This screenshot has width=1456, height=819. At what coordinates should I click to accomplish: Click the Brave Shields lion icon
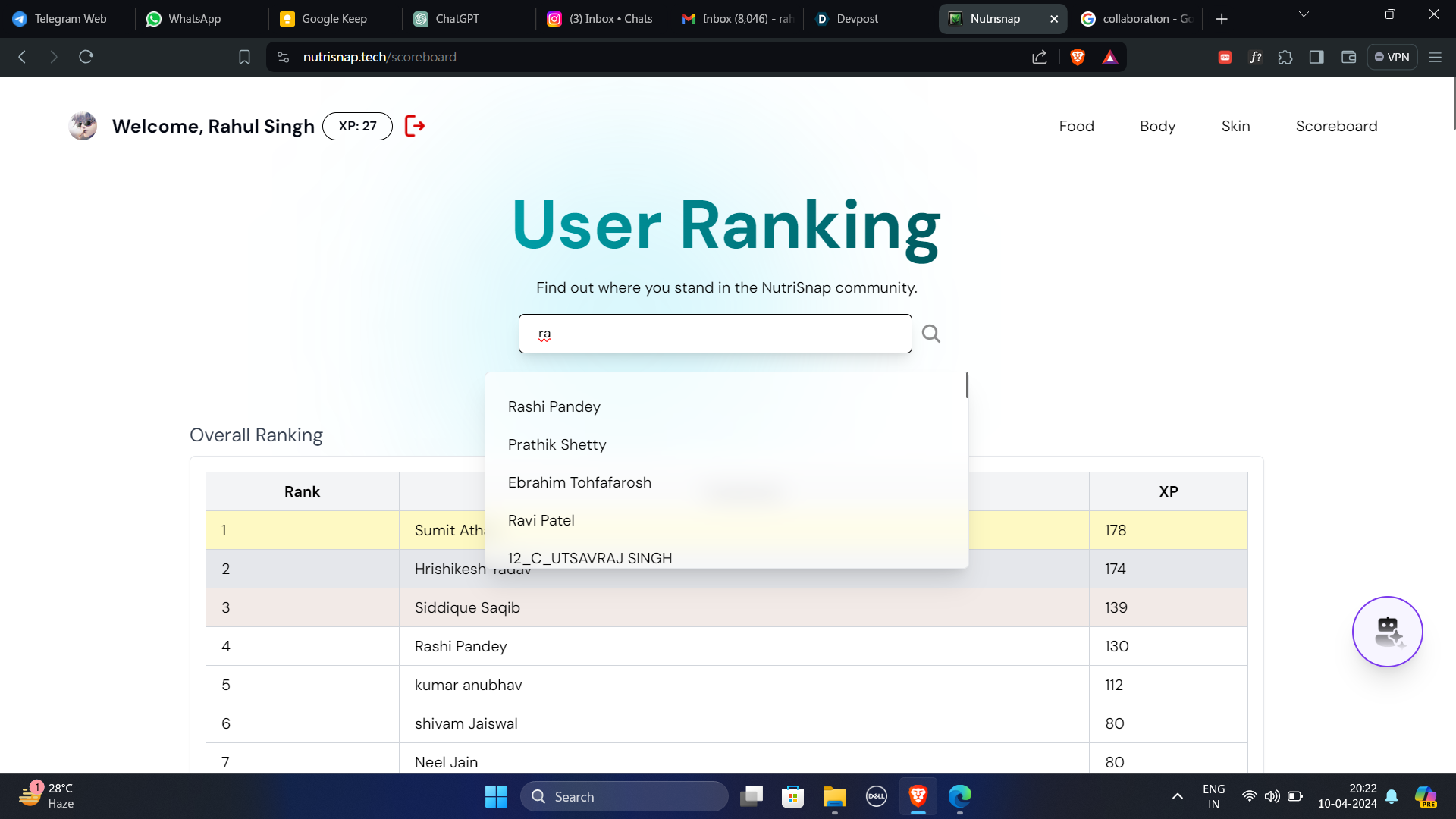[x=1078, y=57]
